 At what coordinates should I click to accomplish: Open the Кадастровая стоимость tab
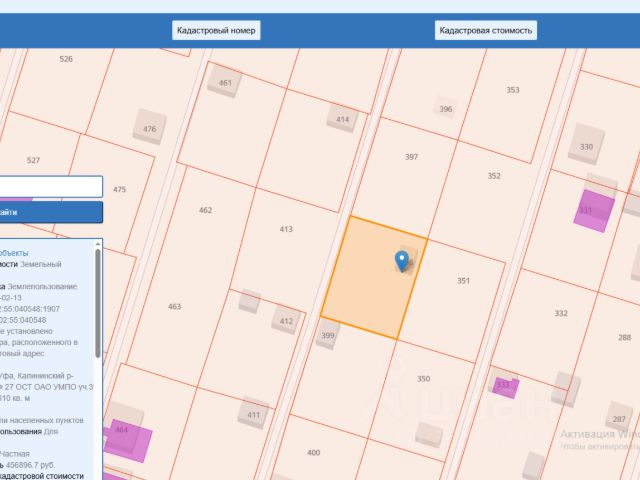pyautogui.click(x=486, y=30)
